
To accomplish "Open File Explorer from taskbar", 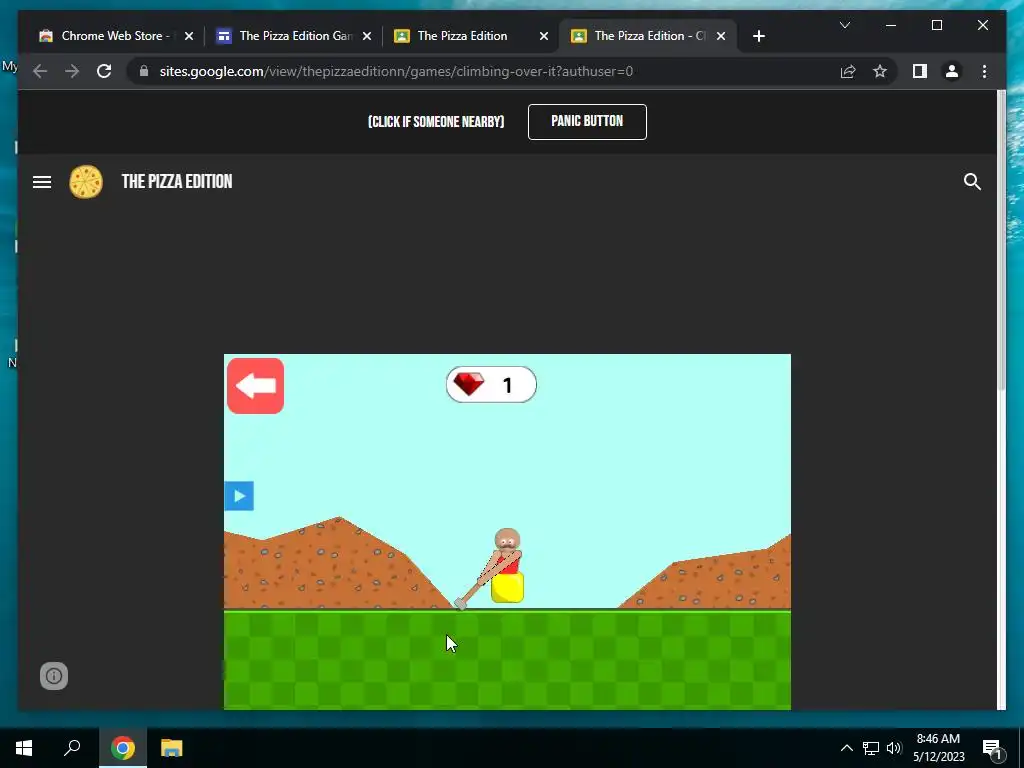I will pos(172,748).
